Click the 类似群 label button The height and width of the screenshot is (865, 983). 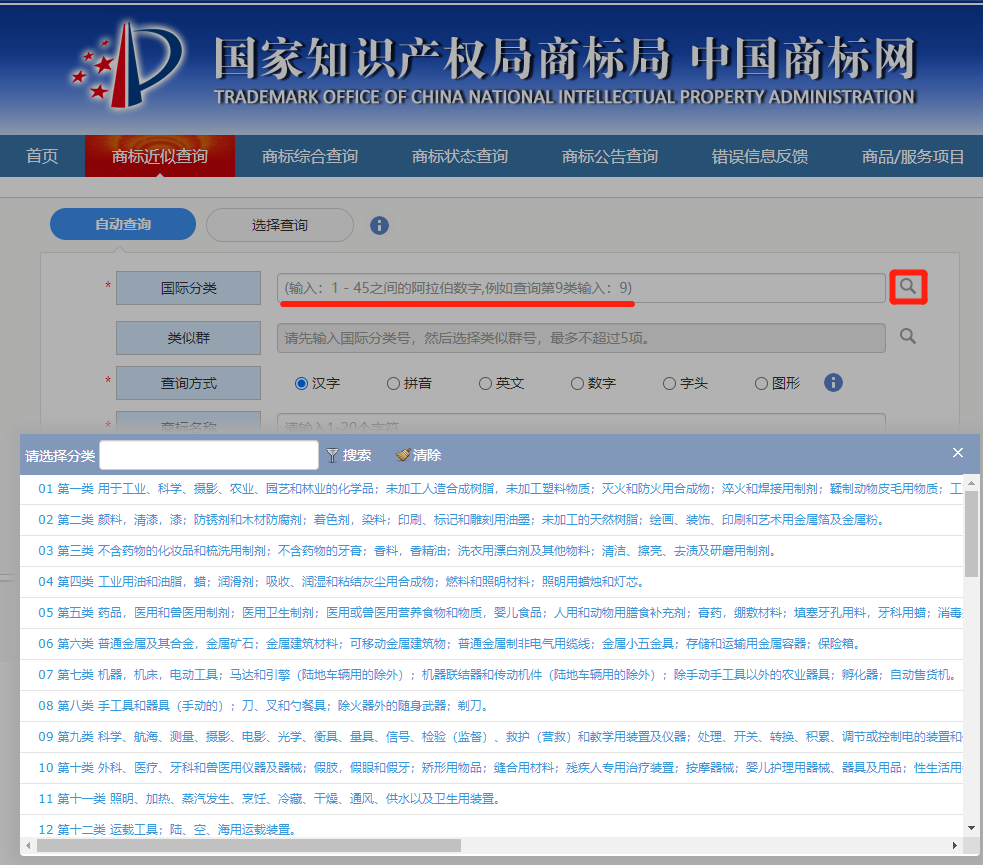pos(188,338)
